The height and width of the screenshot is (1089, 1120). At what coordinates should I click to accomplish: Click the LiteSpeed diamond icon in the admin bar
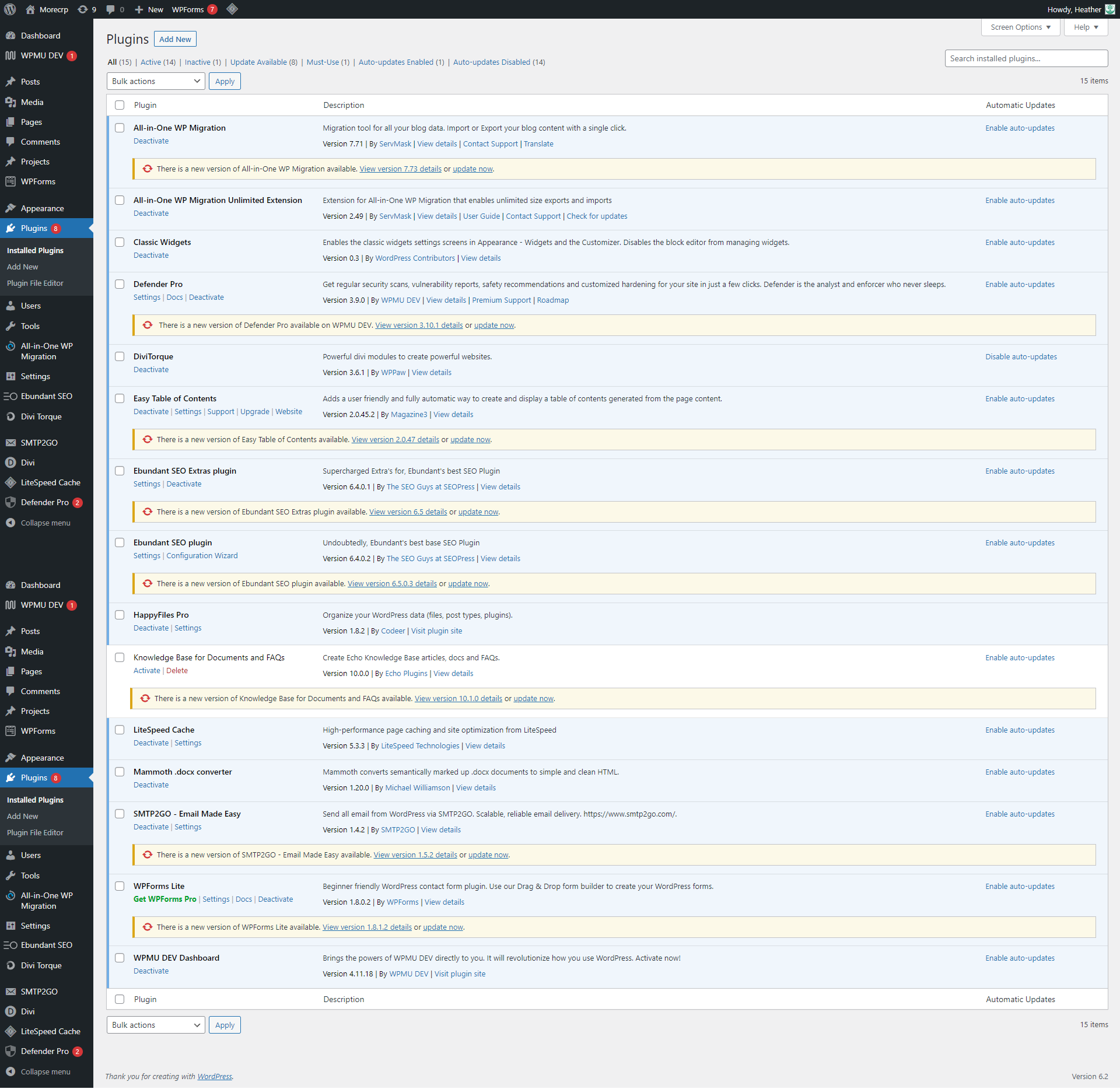tap(232, 9)
